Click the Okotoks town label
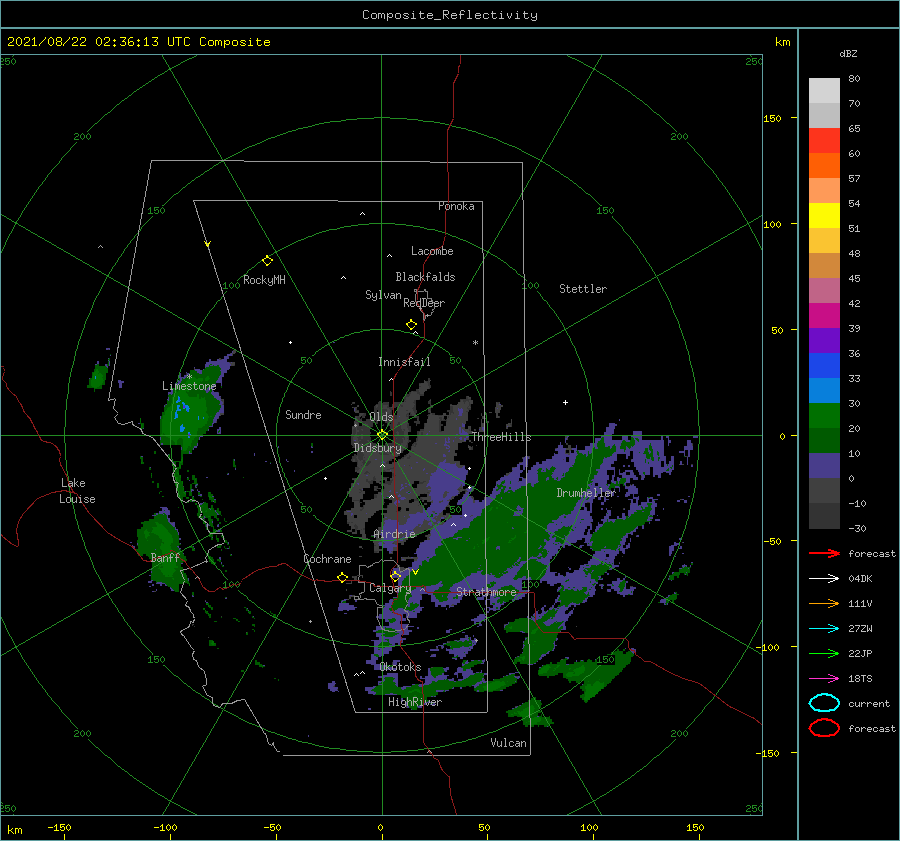Image resolution: width=900 pixels, height=841 pixels. pyautogui.click(x=400, y=668)
